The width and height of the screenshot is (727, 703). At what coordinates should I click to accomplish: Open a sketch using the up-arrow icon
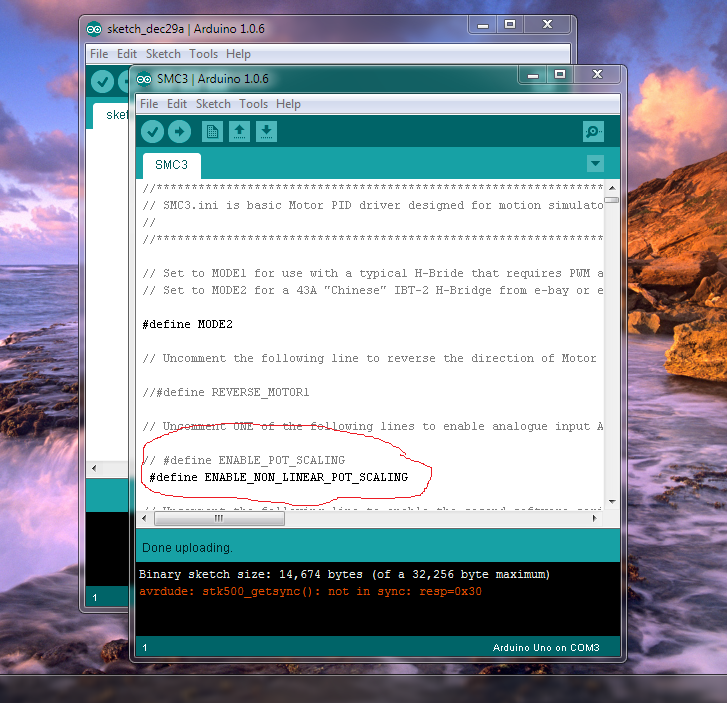click(239, 132)
